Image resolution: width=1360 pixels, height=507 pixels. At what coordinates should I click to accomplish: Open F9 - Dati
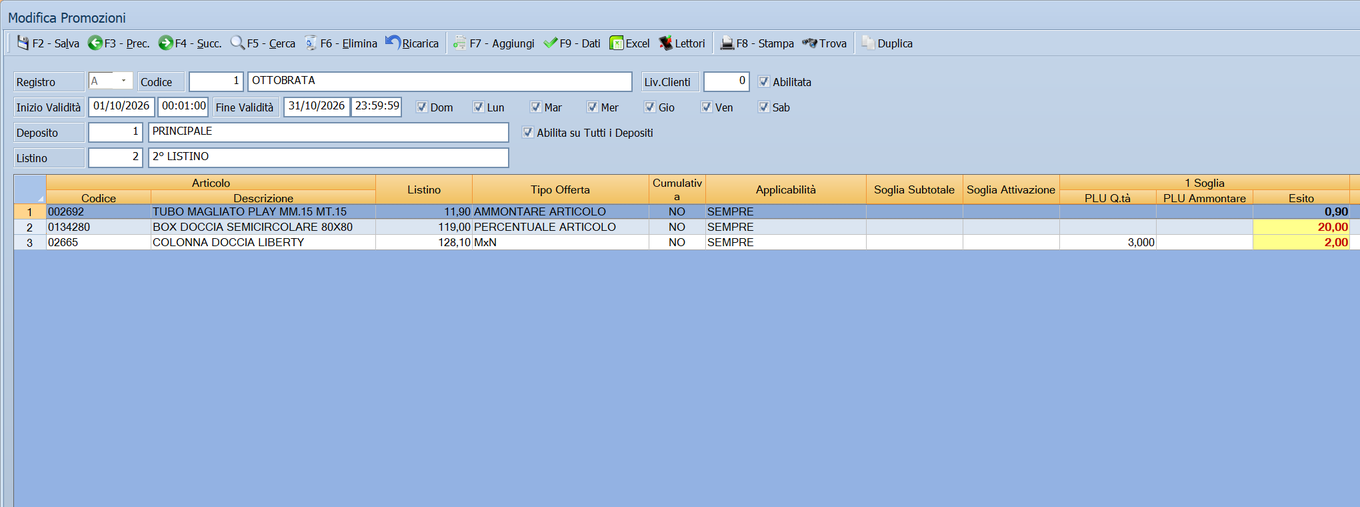point(572,43)
